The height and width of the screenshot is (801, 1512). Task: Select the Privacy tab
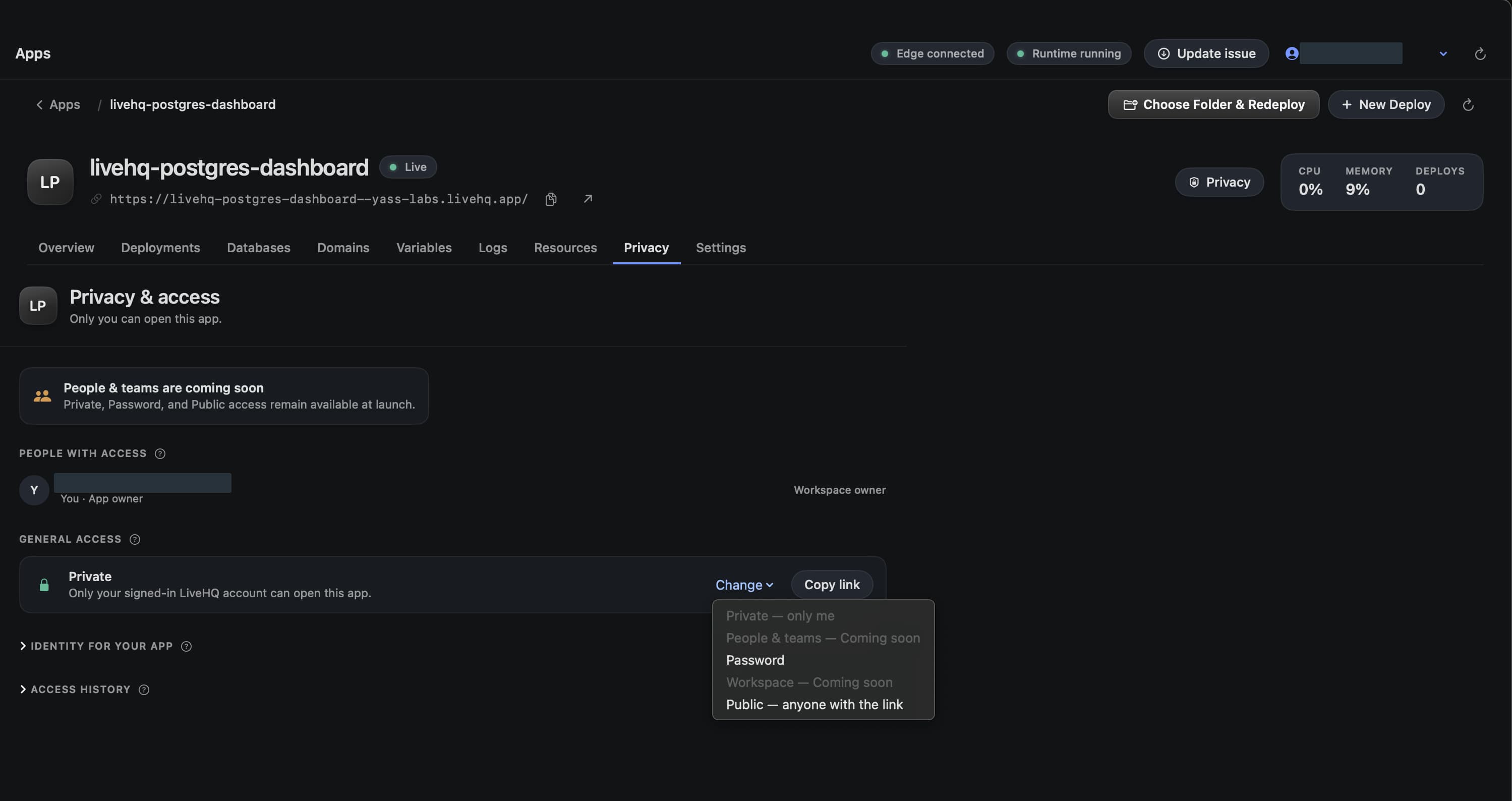[x=646, y=248]
